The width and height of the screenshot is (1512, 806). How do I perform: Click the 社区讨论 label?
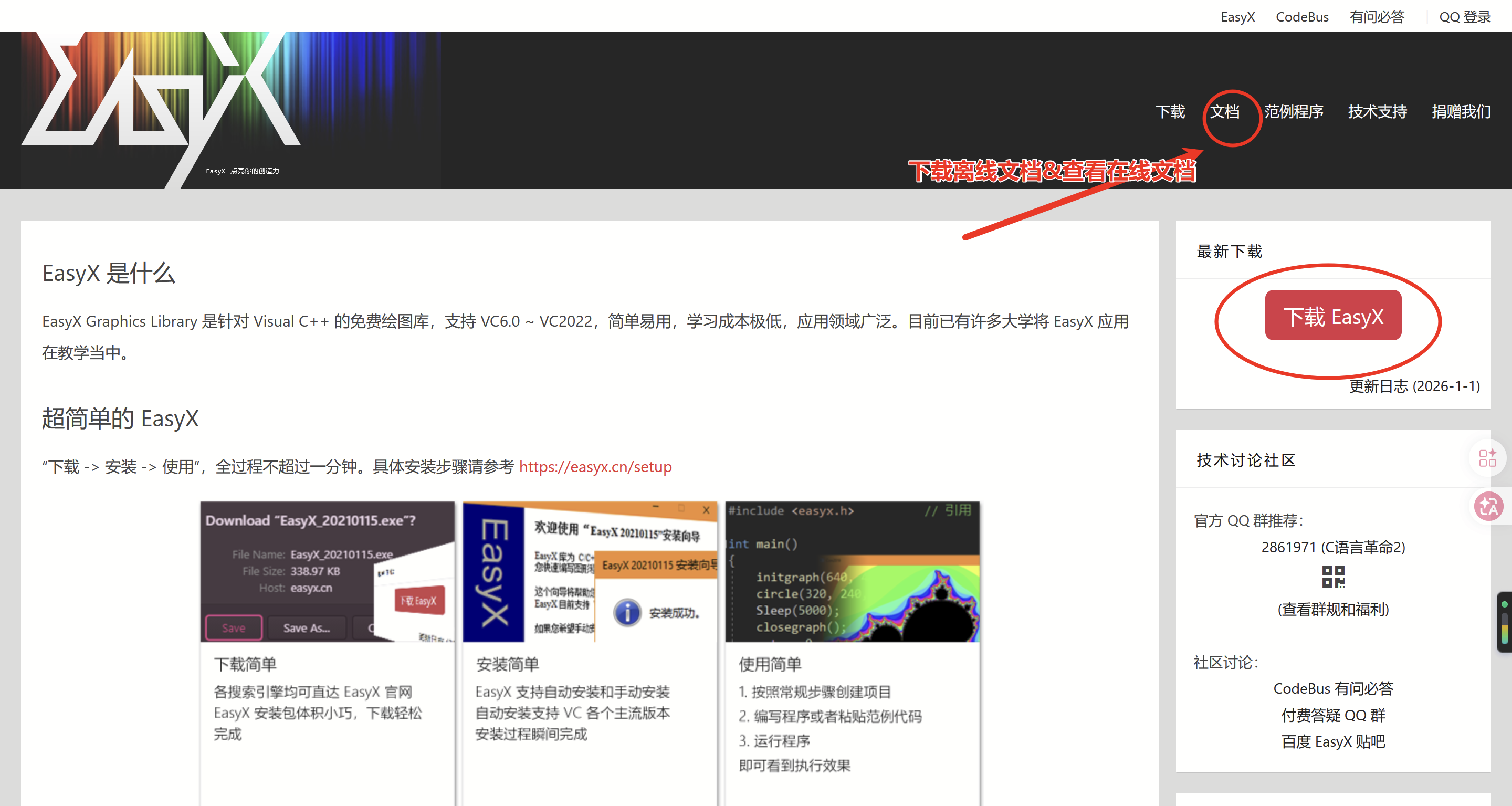(1226, 663)
